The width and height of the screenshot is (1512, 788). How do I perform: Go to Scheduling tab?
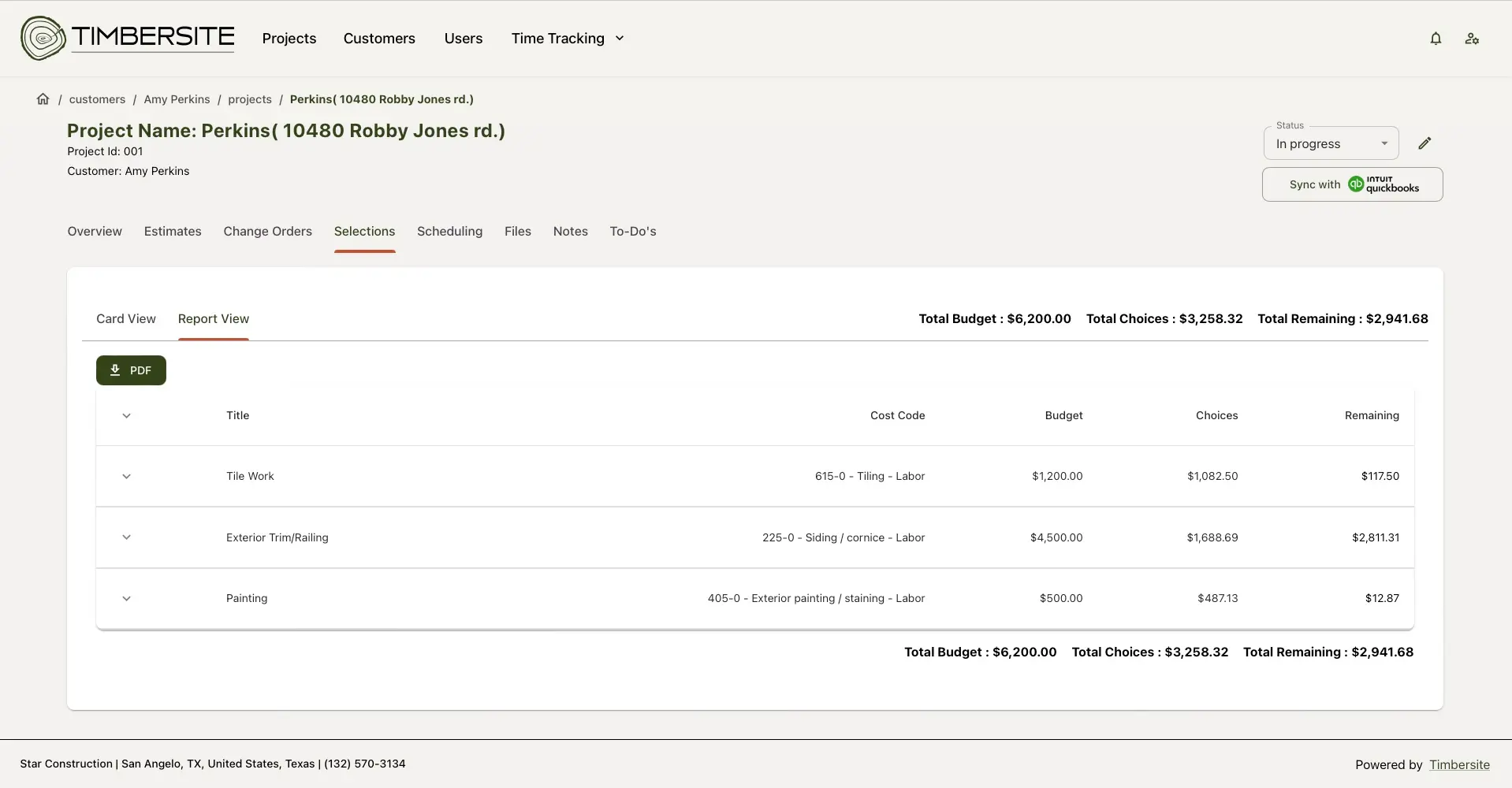point(449,232)
